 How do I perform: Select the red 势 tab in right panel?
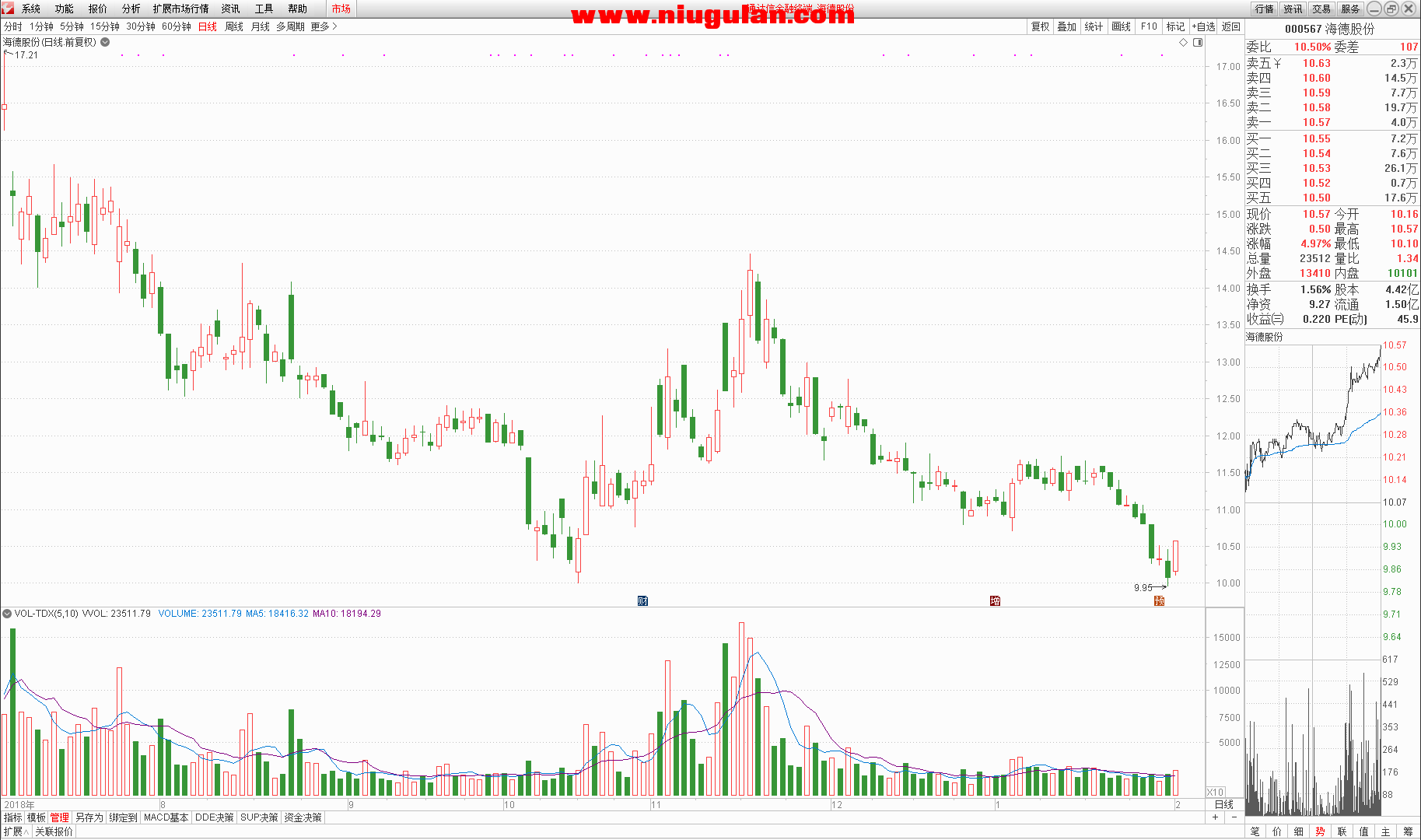tap(1321, 831)
